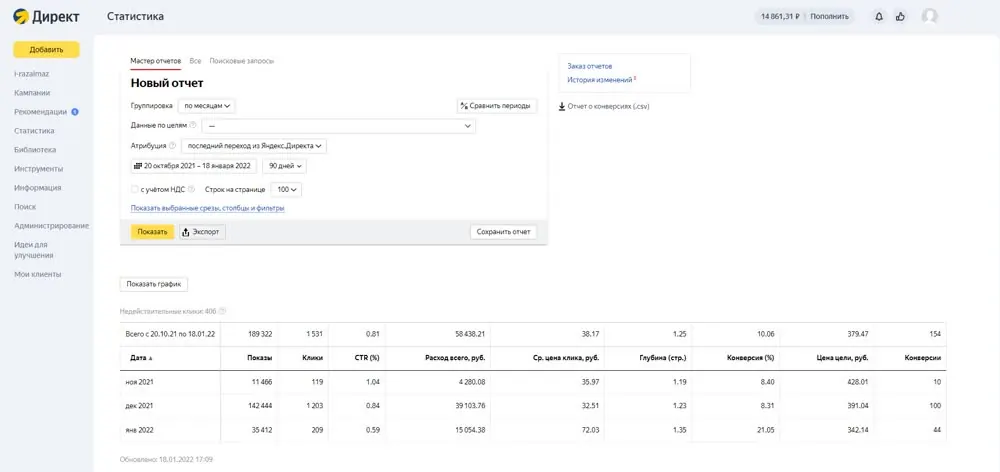Open Инструменты in the sidebar
This screenshot has width=1000, height=472.
pos(38,169)
